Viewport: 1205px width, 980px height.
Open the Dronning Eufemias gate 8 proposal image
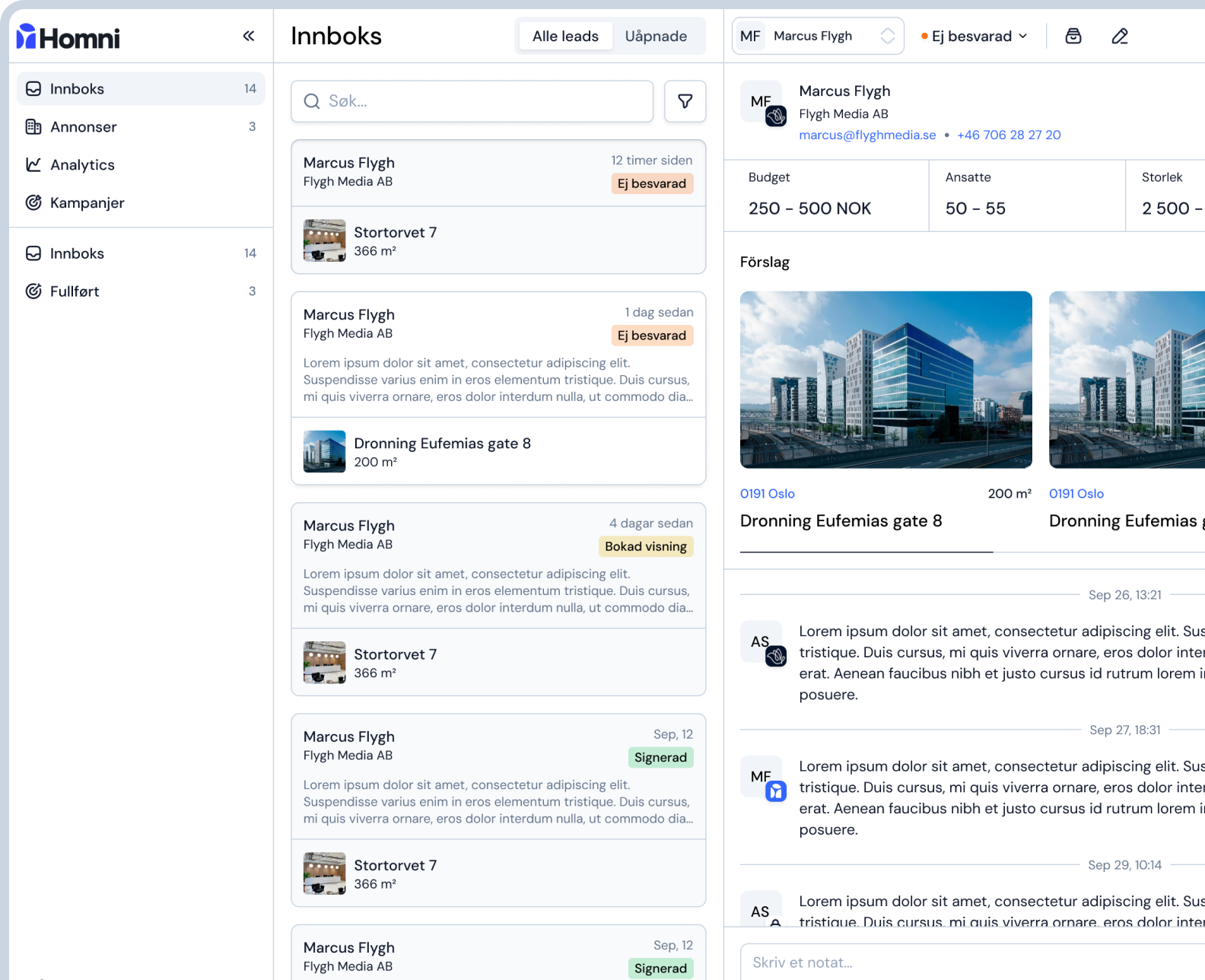tap(885, 380)
